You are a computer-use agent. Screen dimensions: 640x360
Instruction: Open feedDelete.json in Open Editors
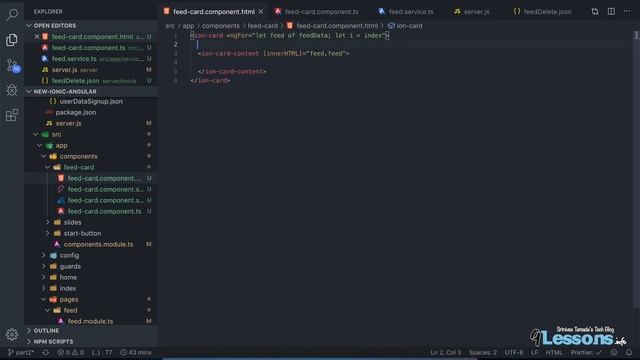pos(91,81)
